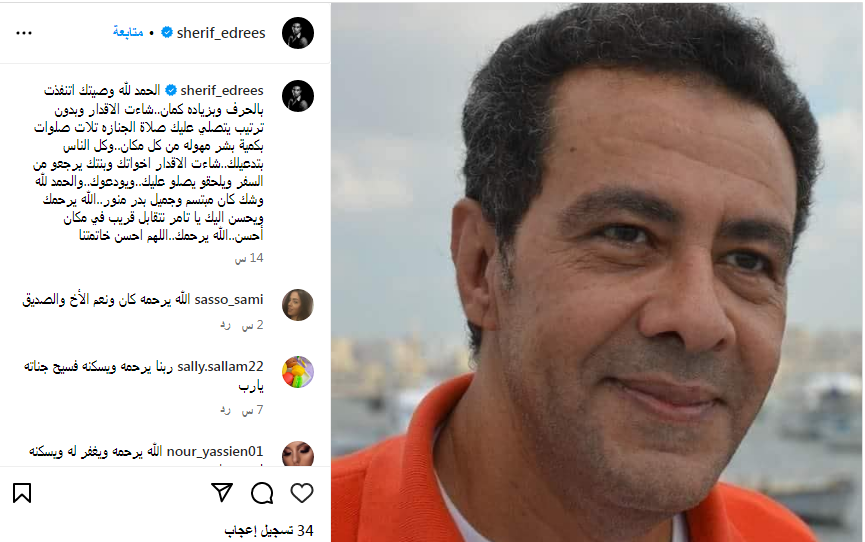Click sherif_edrees username in post header

tap(221, 33)
